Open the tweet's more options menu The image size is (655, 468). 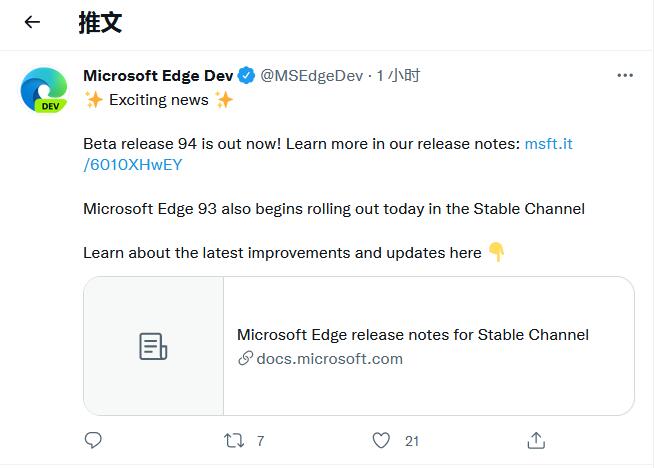[x=625, y=76]
